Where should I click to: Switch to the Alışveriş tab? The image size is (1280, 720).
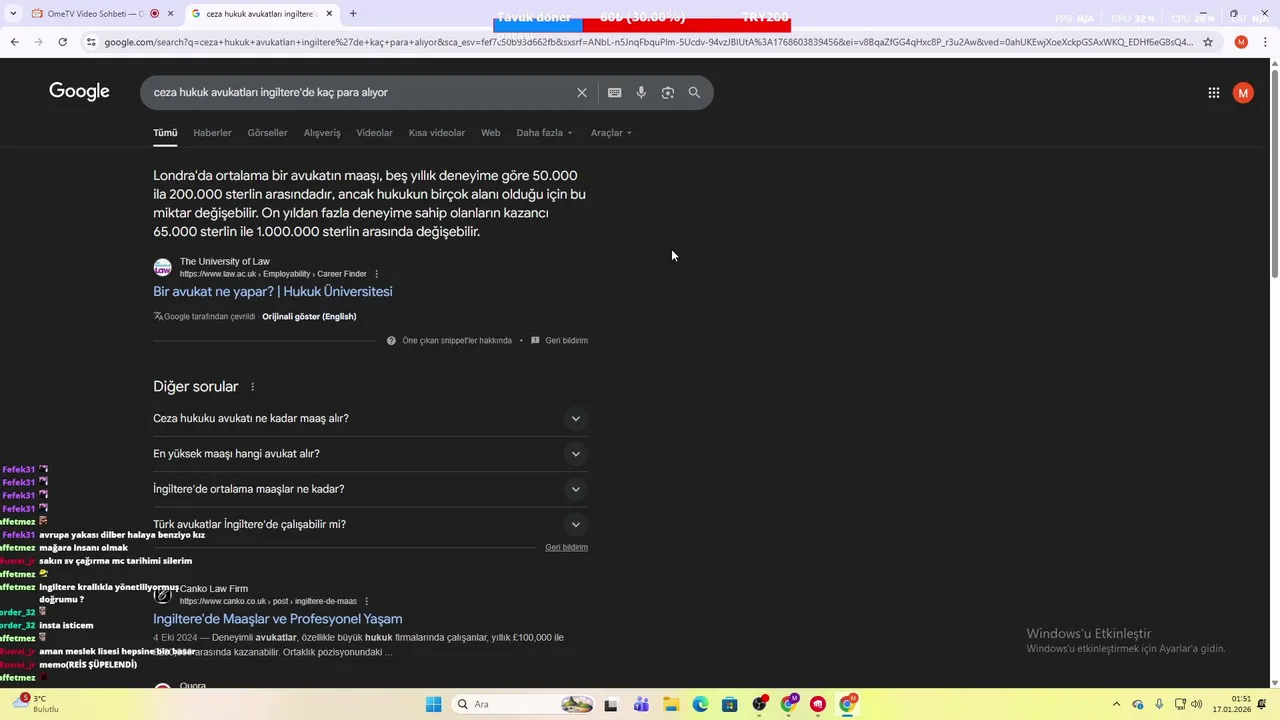click(x=322, y=133)
